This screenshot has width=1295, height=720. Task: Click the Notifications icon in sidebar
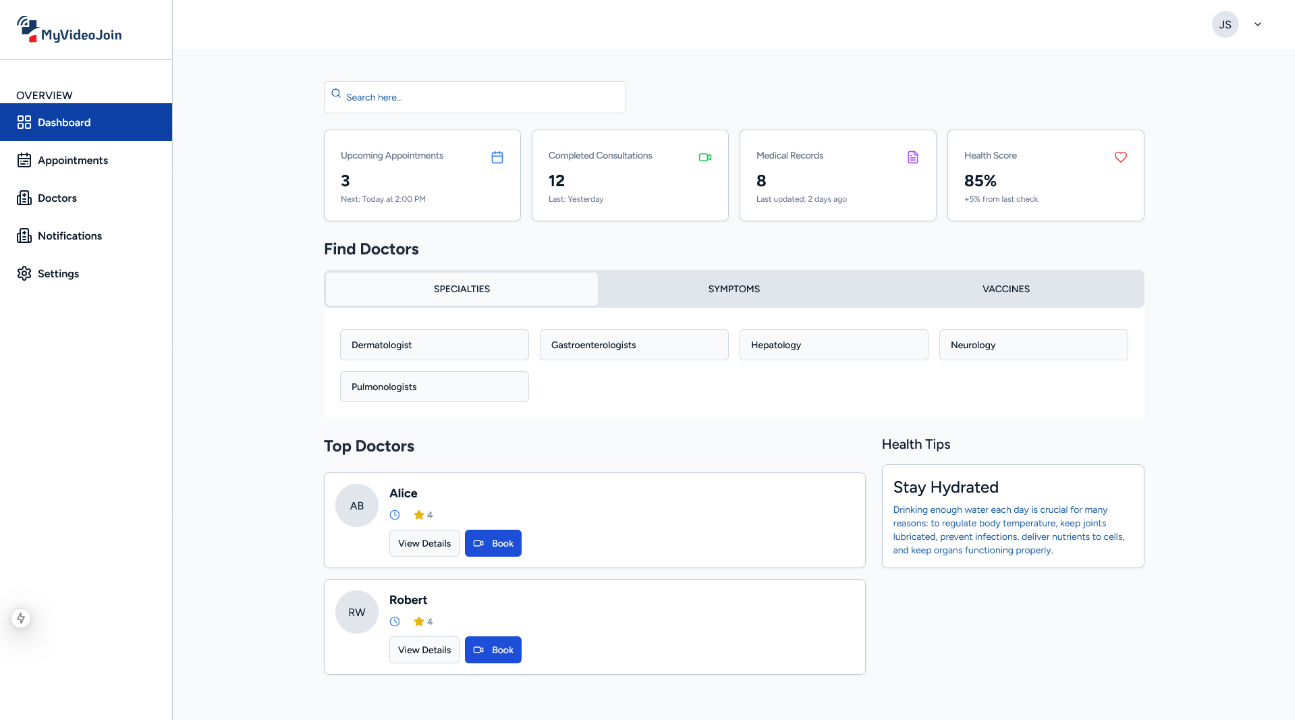(24, 236)
